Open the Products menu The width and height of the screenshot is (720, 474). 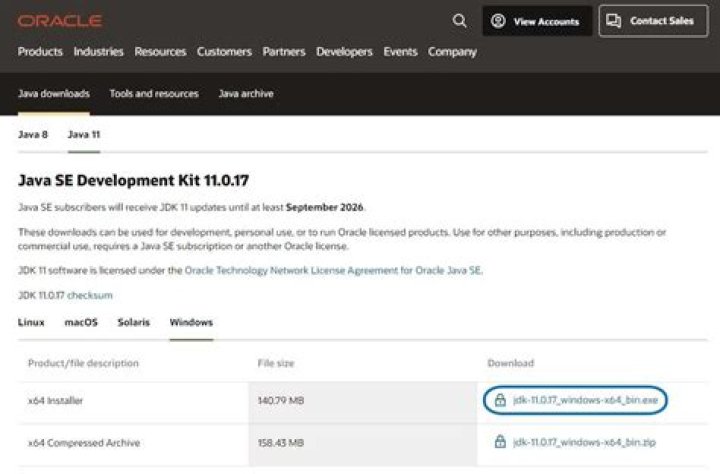40,51
